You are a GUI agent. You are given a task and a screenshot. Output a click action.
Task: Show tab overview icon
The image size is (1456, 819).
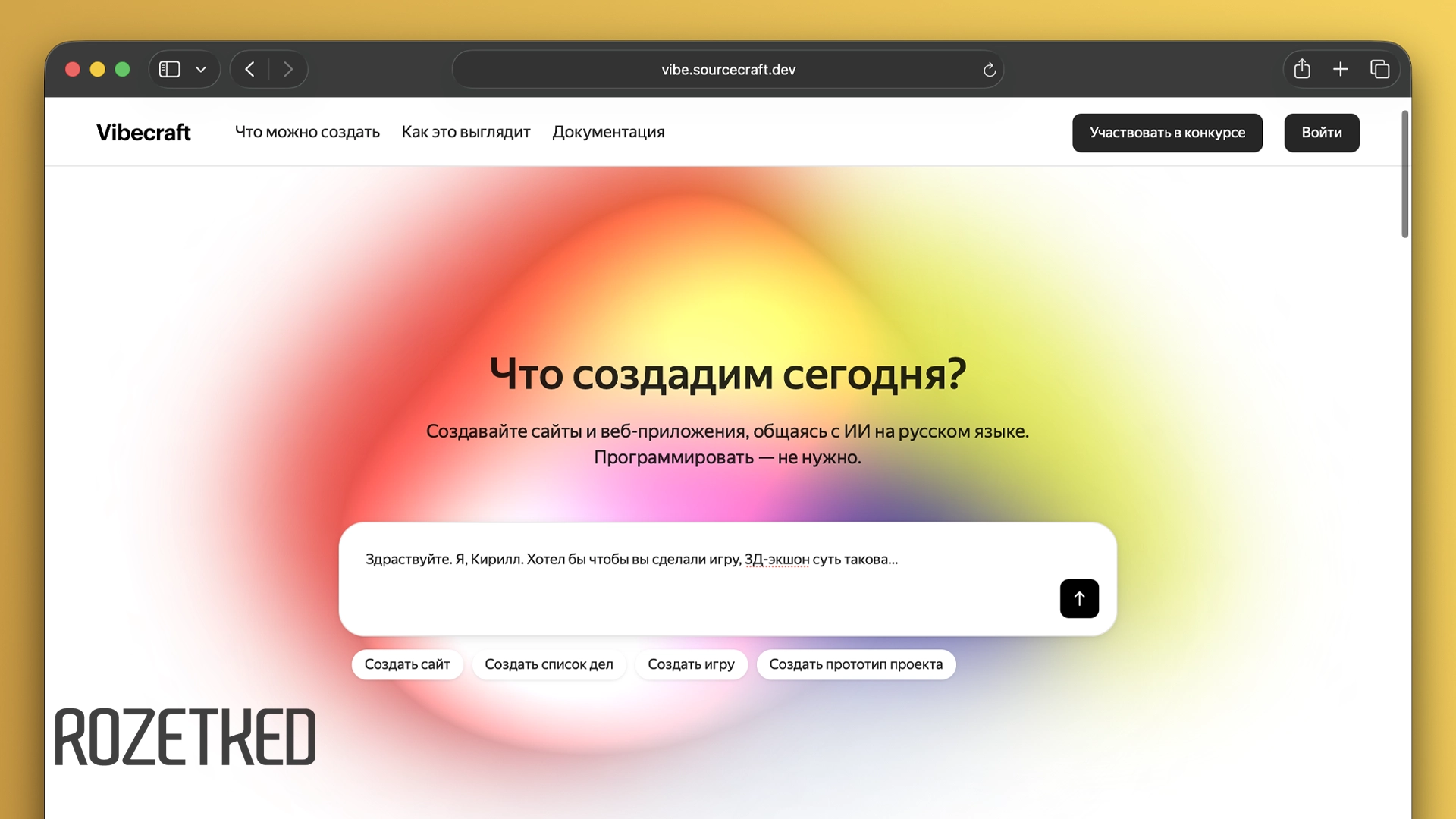[x=1380, y=70]
